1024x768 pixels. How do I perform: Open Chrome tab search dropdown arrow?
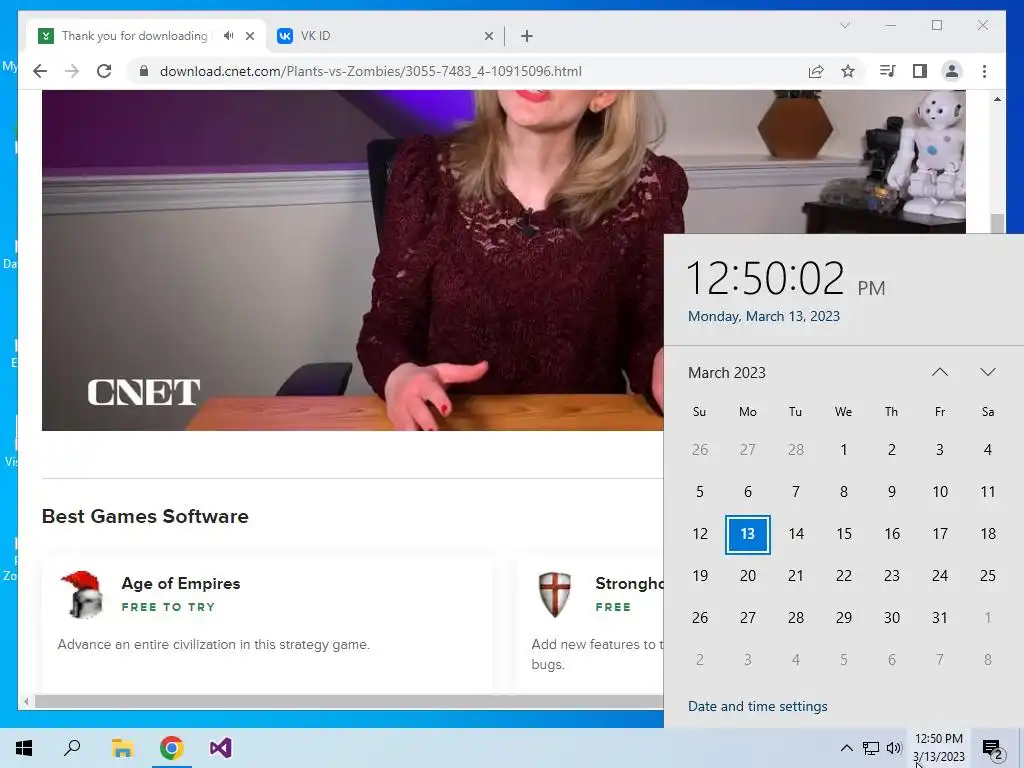click(x=844, y=25)
